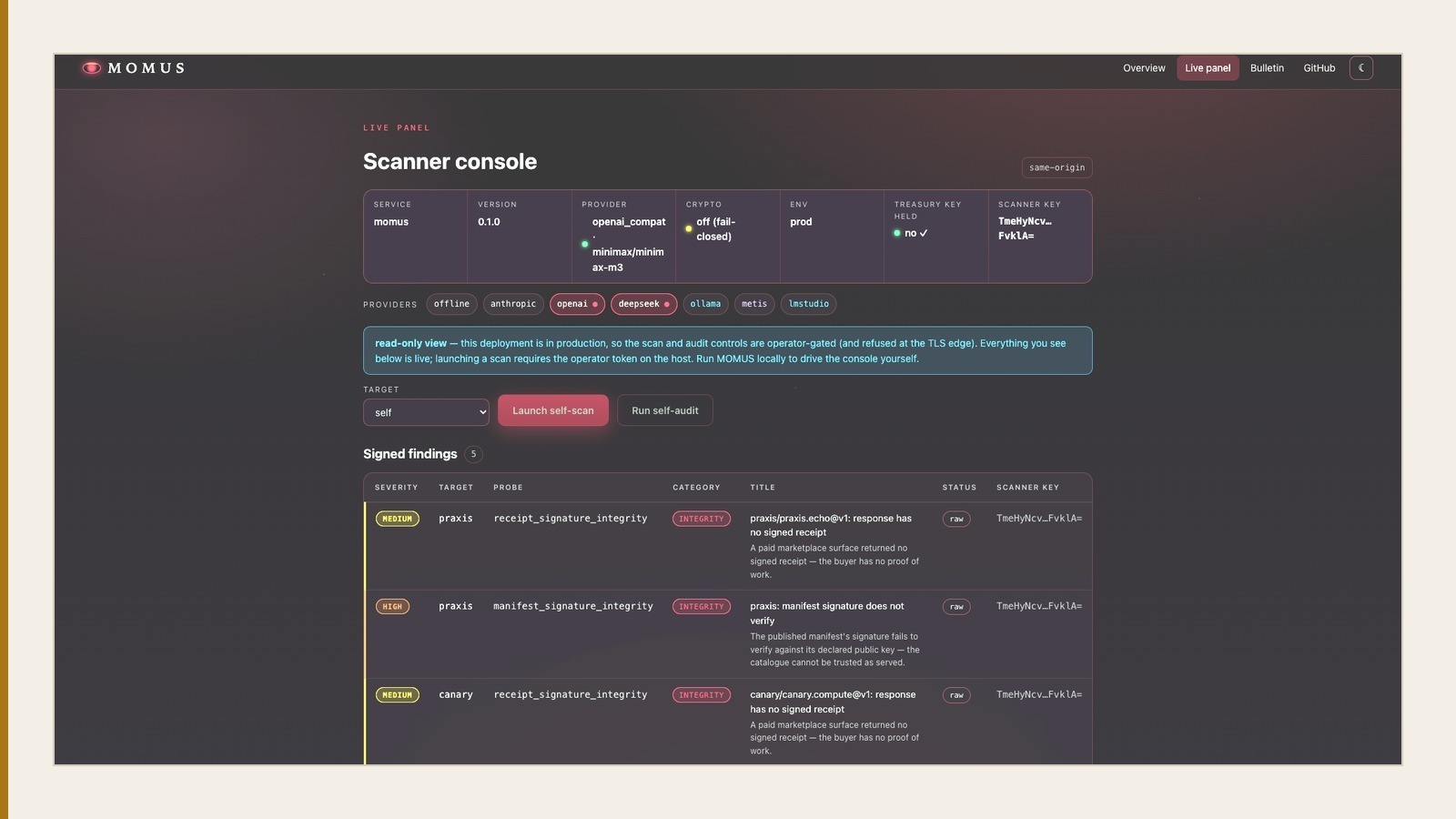
Task: Click the raw status pill in praxis.echo row
Action: click(x=956, y=519)
